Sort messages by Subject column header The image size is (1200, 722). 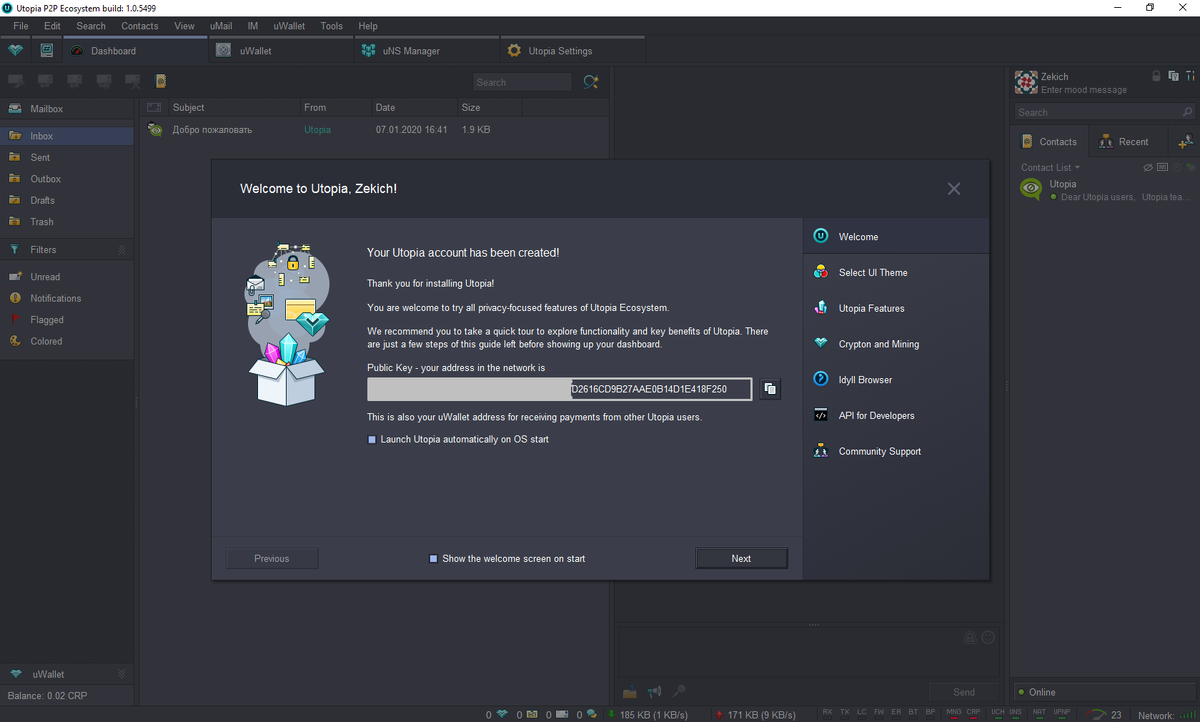coord(233,107)
